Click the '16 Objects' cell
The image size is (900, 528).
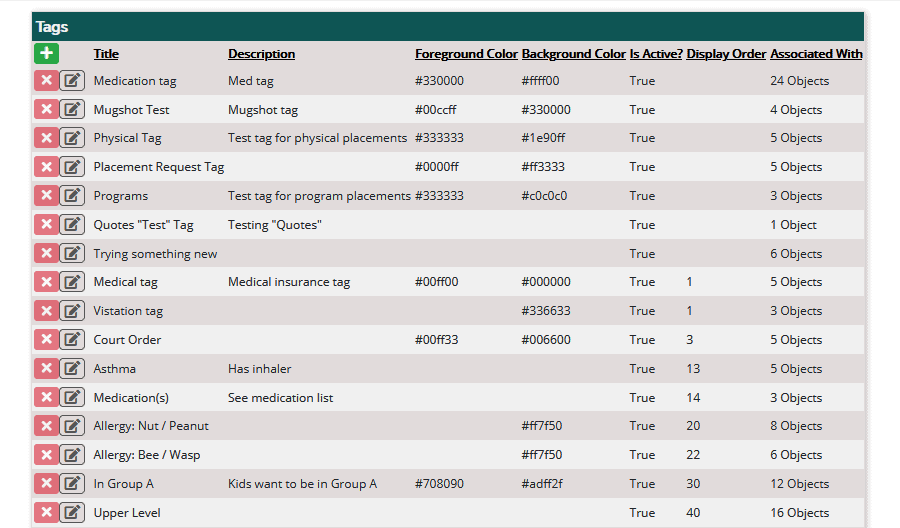tap(800, 513)
